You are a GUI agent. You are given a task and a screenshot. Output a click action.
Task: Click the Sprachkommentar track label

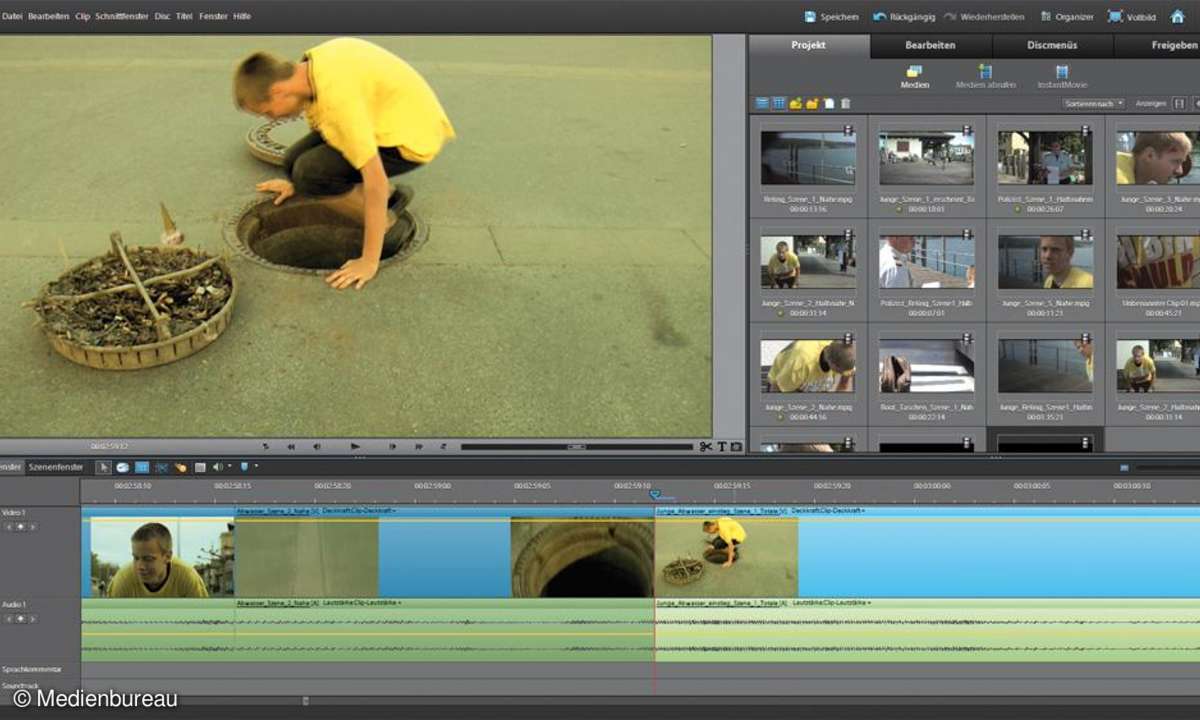pyautogui.click(x=32, y=669)
